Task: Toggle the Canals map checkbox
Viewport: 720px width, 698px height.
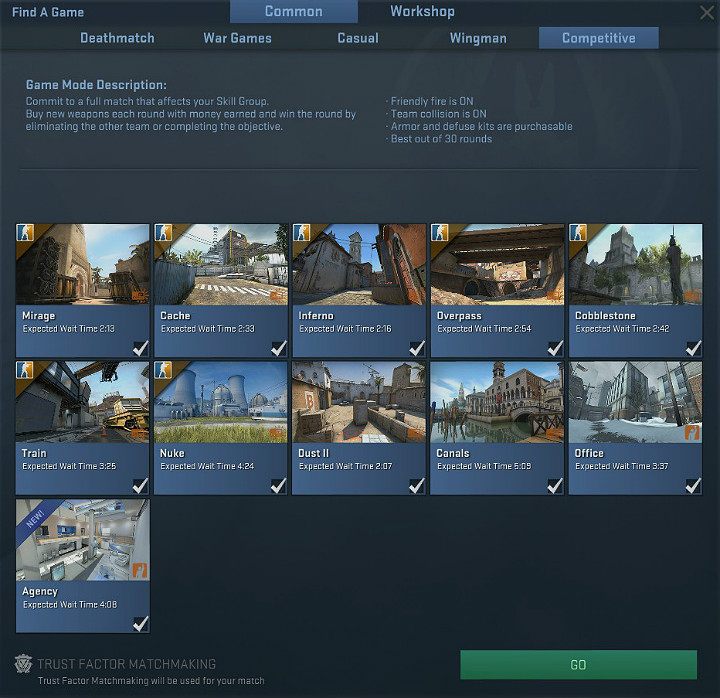Action: pos(555,486)
